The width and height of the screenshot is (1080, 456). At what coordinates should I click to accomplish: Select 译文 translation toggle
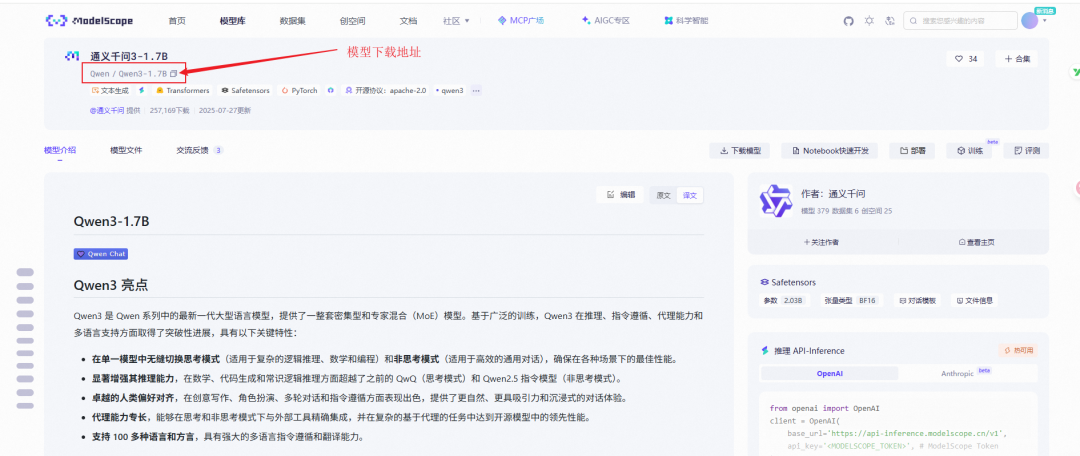689,196
